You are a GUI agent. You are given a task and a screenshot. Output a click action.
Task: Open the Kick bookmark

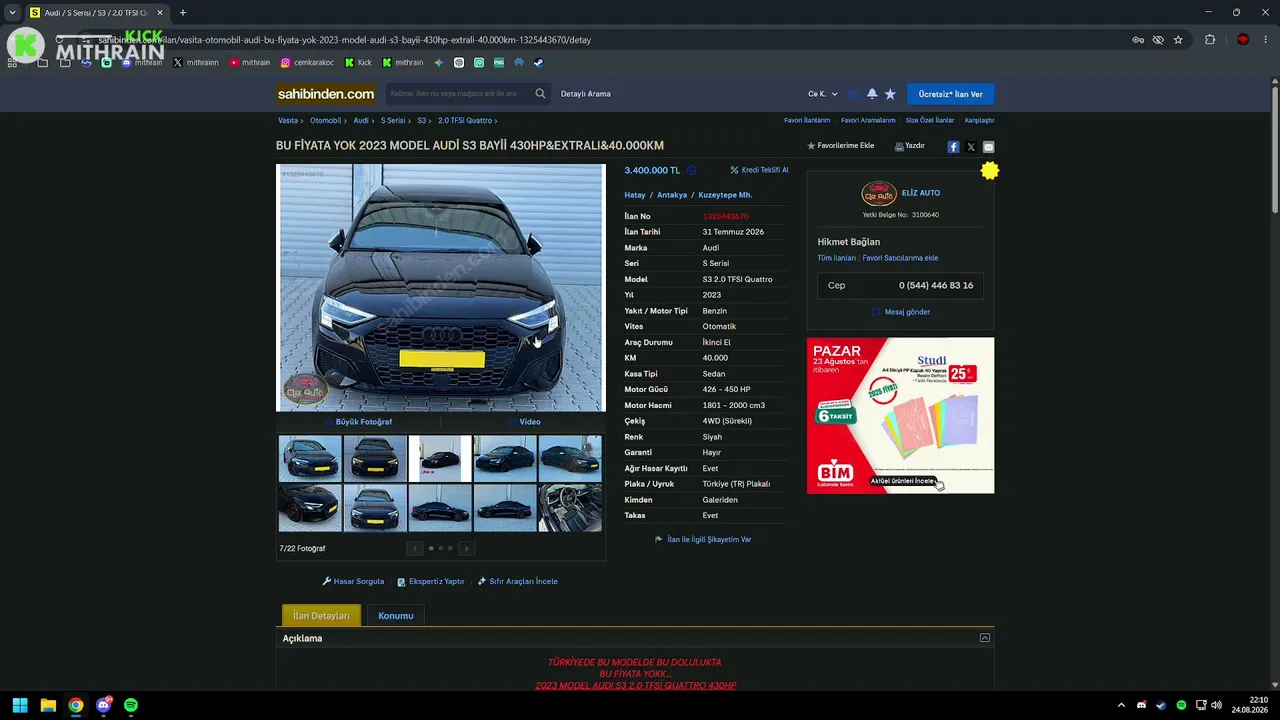point(358,63)
